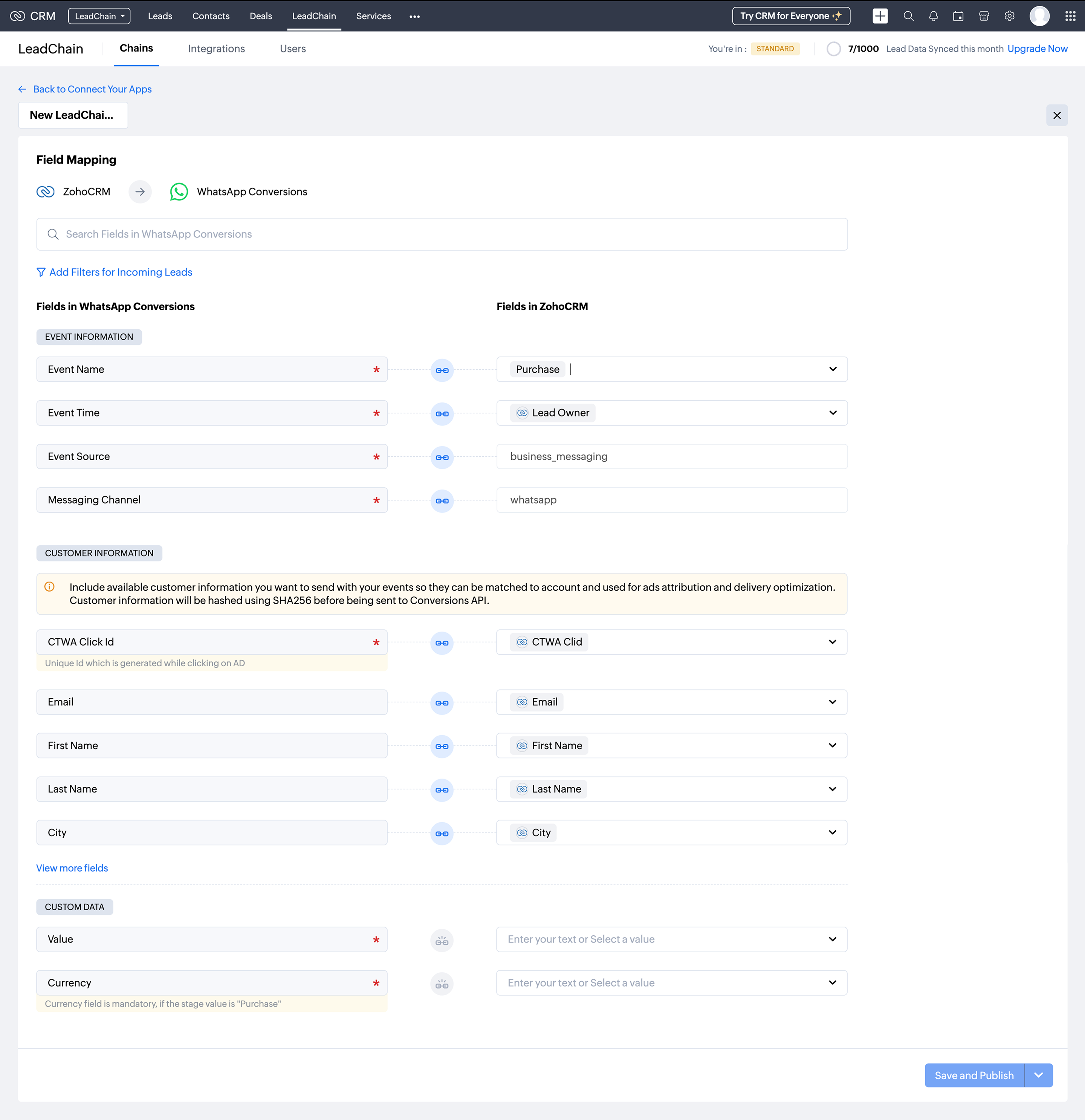This screenshot has width=1085, height=1120.
Task: Switch to the Integrations tab
Action: tap(216, 49)
